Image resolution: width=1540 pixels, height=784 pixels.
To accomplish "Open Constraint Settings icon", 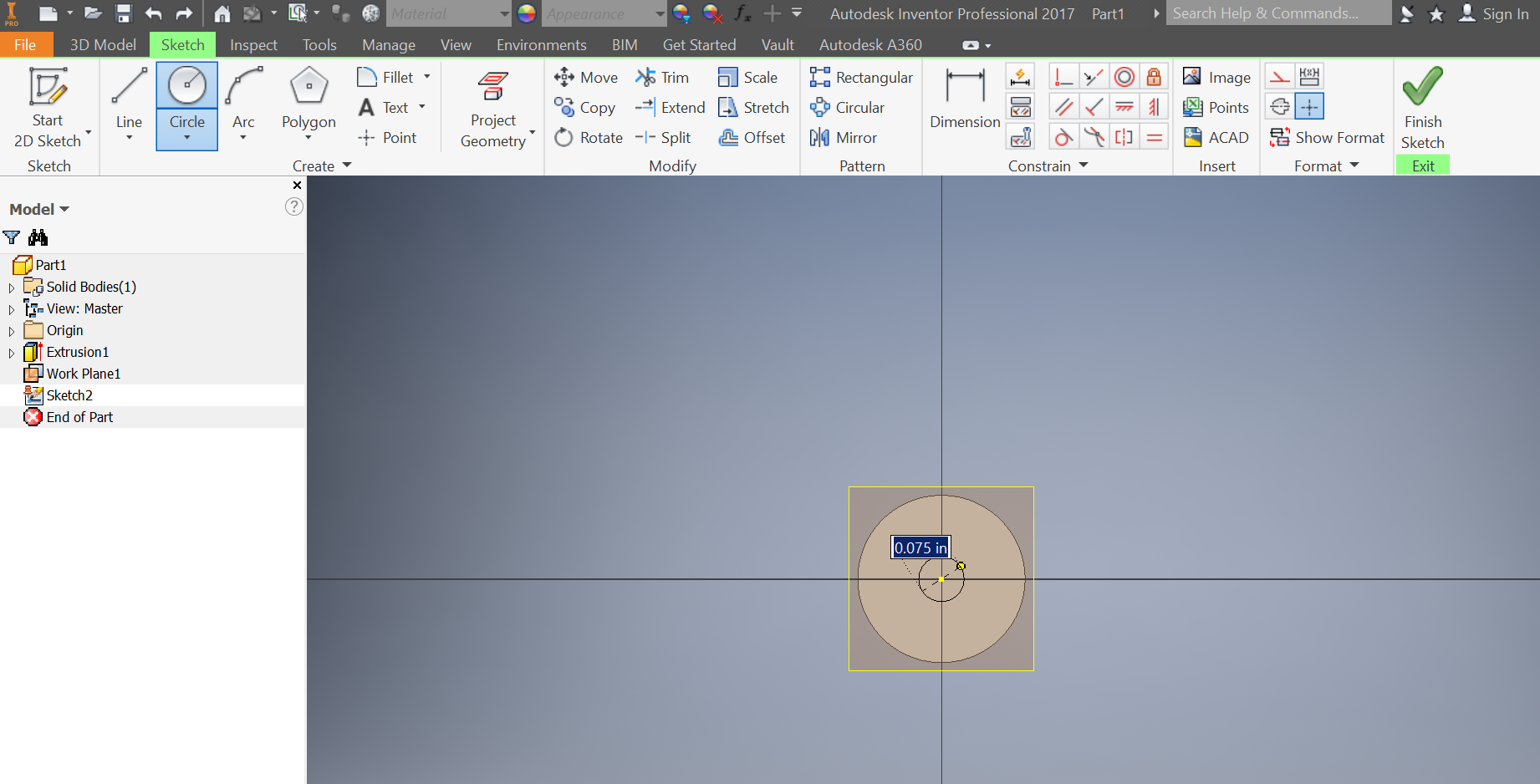I will pos(1020,137).
